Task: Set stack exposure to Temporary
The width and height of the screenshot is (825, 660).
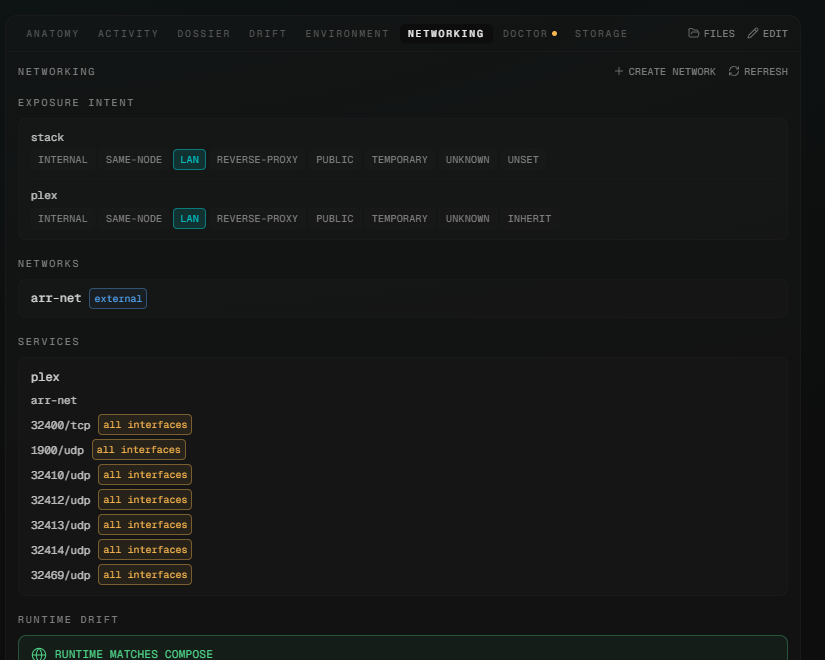Action: pyautogui.click(x=399, y=159)
